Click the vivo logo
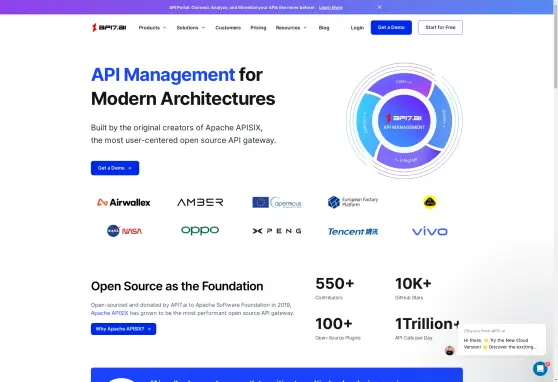 (x=430, y=231)
